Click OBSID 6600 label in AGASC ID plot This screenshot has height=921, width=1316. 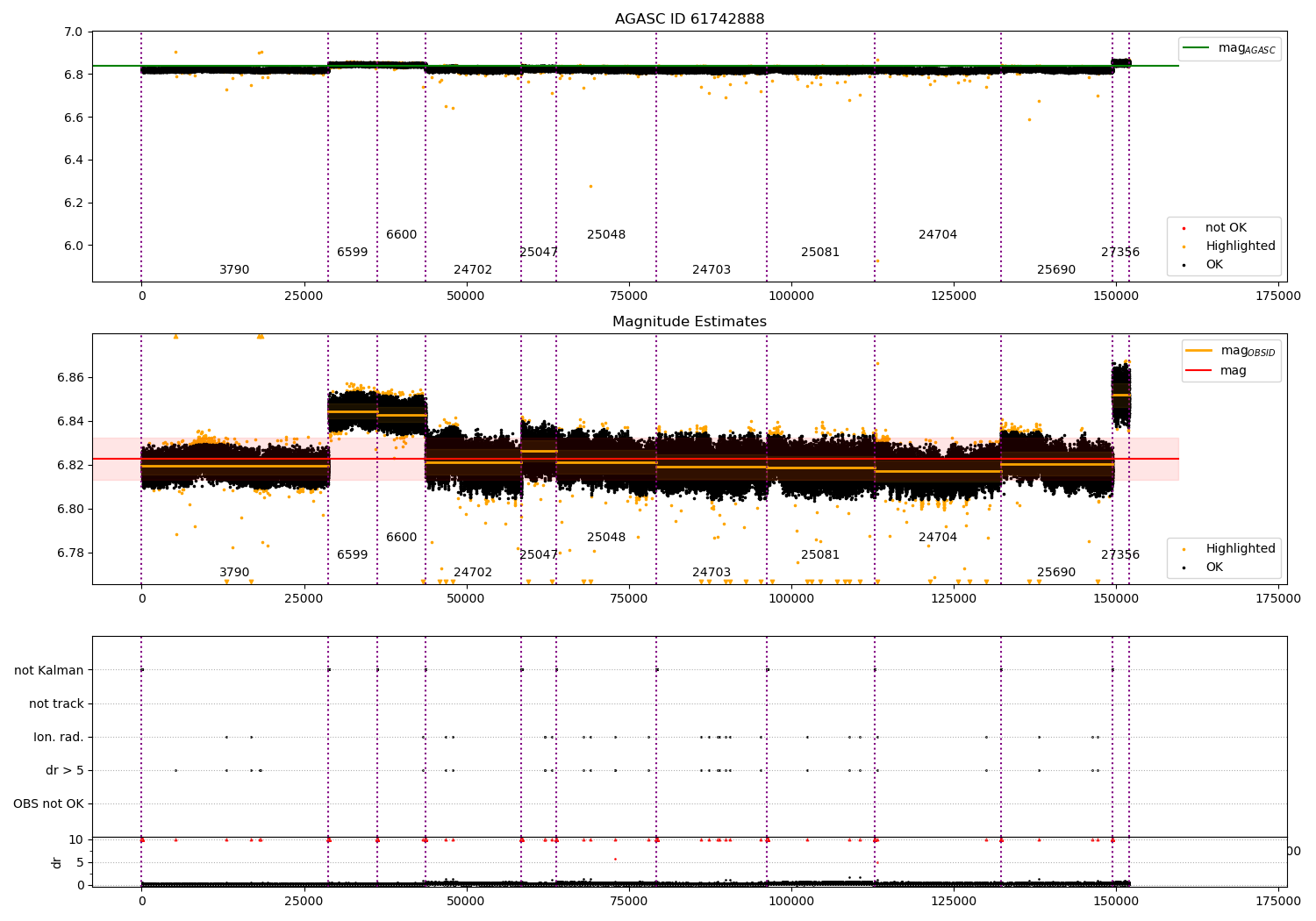tap(402, 235)
